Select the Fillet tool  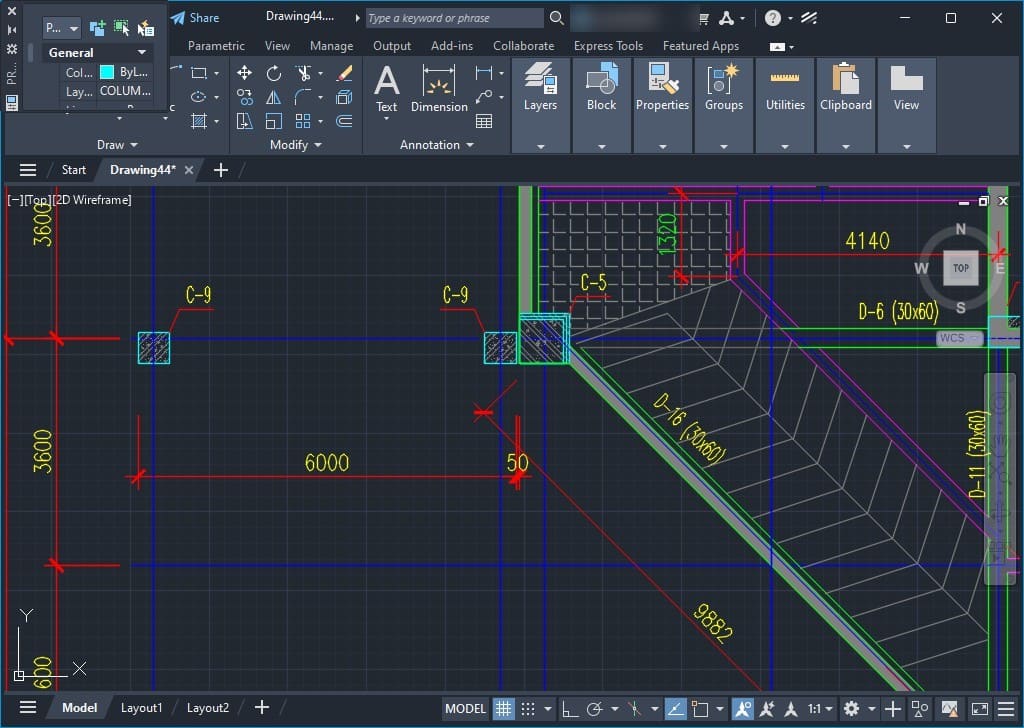click(x=303, y=97)
